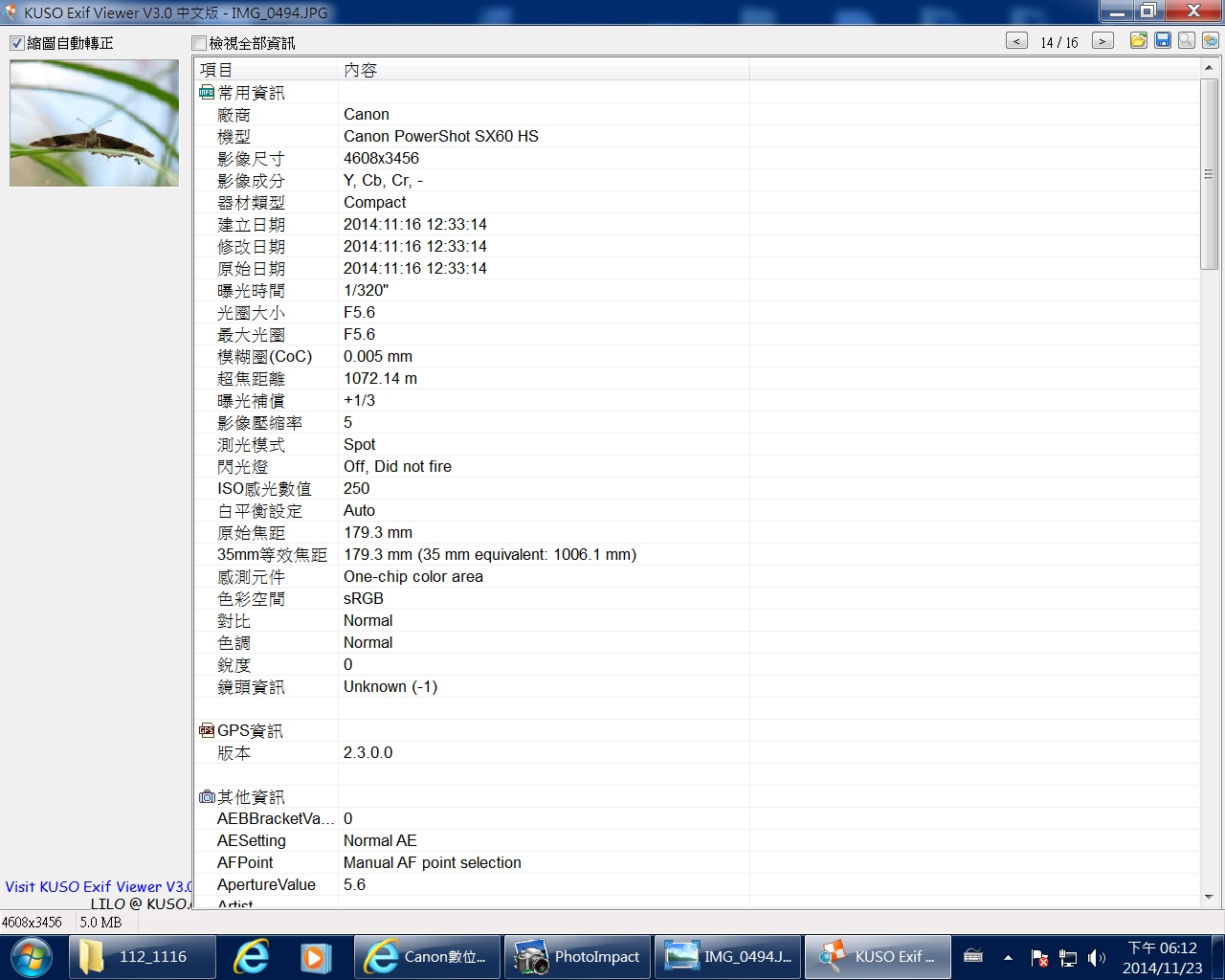1225x980 pixels.
Task: Select the 閃光燈 Off, Did not fire row
Action: pyautogui.click(x=697, y=466)
